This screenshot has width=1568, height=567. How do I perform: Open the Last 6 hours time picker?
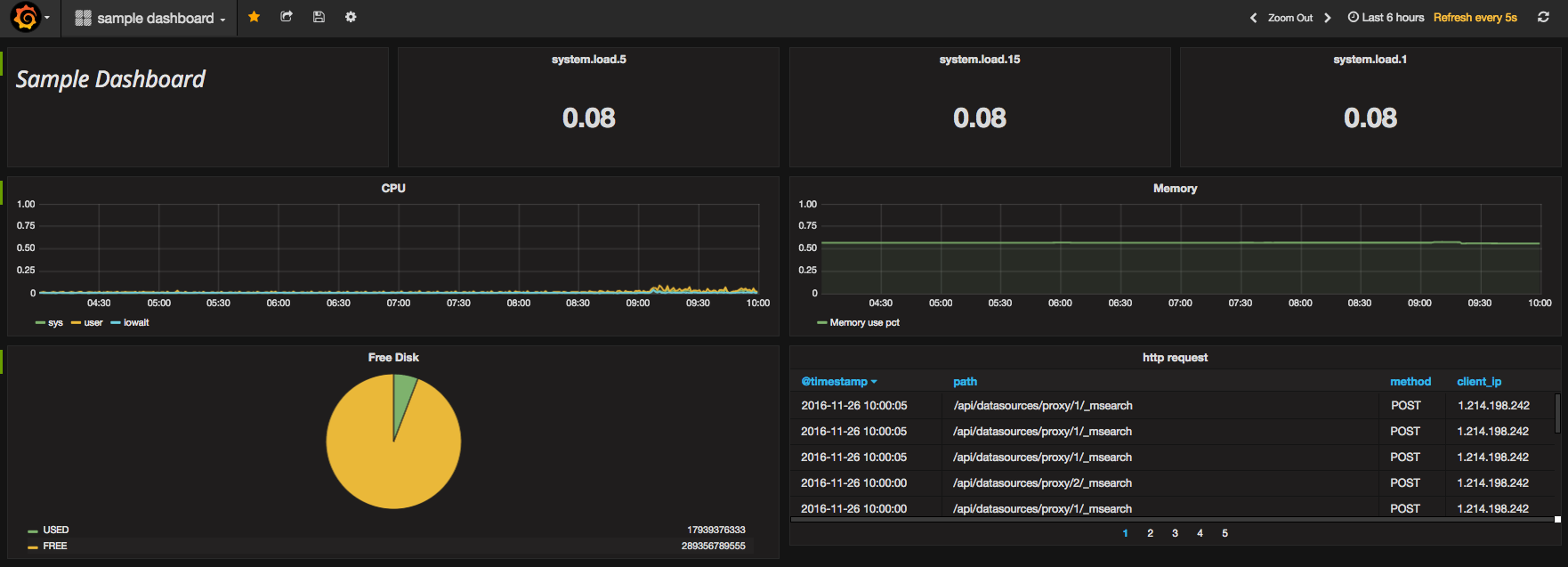pyautogui.click(x=1386, y=18)
